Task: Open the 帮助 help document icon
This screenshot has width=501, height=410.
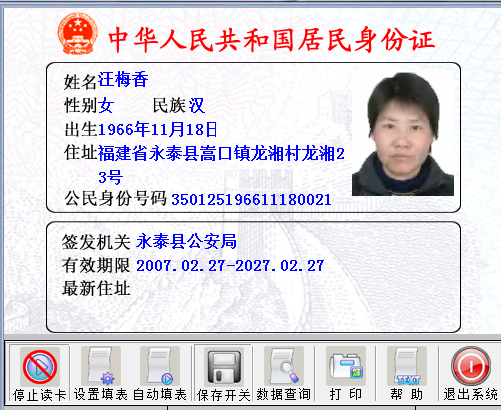Action: [407, 366]
